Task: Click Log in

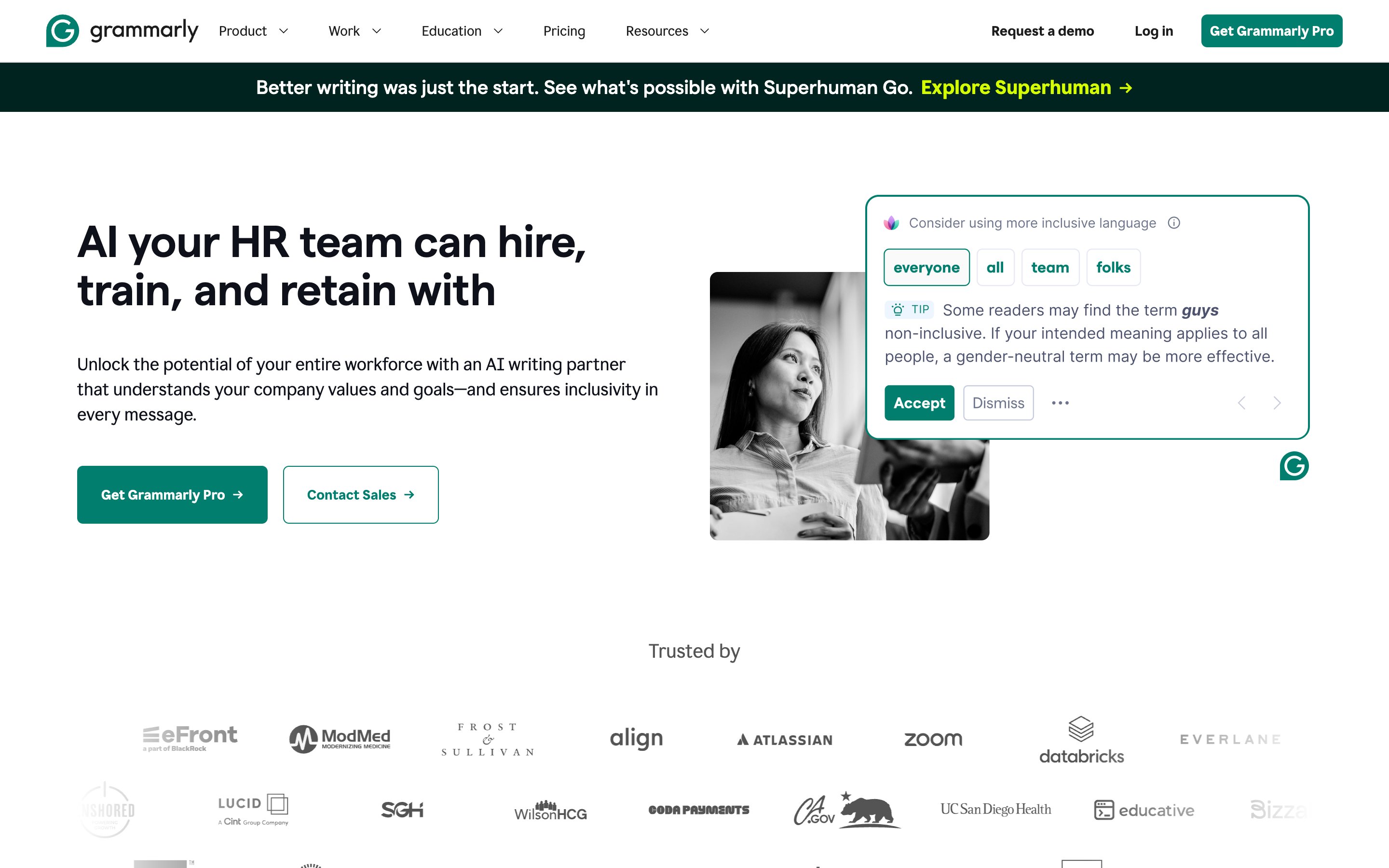Action: coord(1154,31)
